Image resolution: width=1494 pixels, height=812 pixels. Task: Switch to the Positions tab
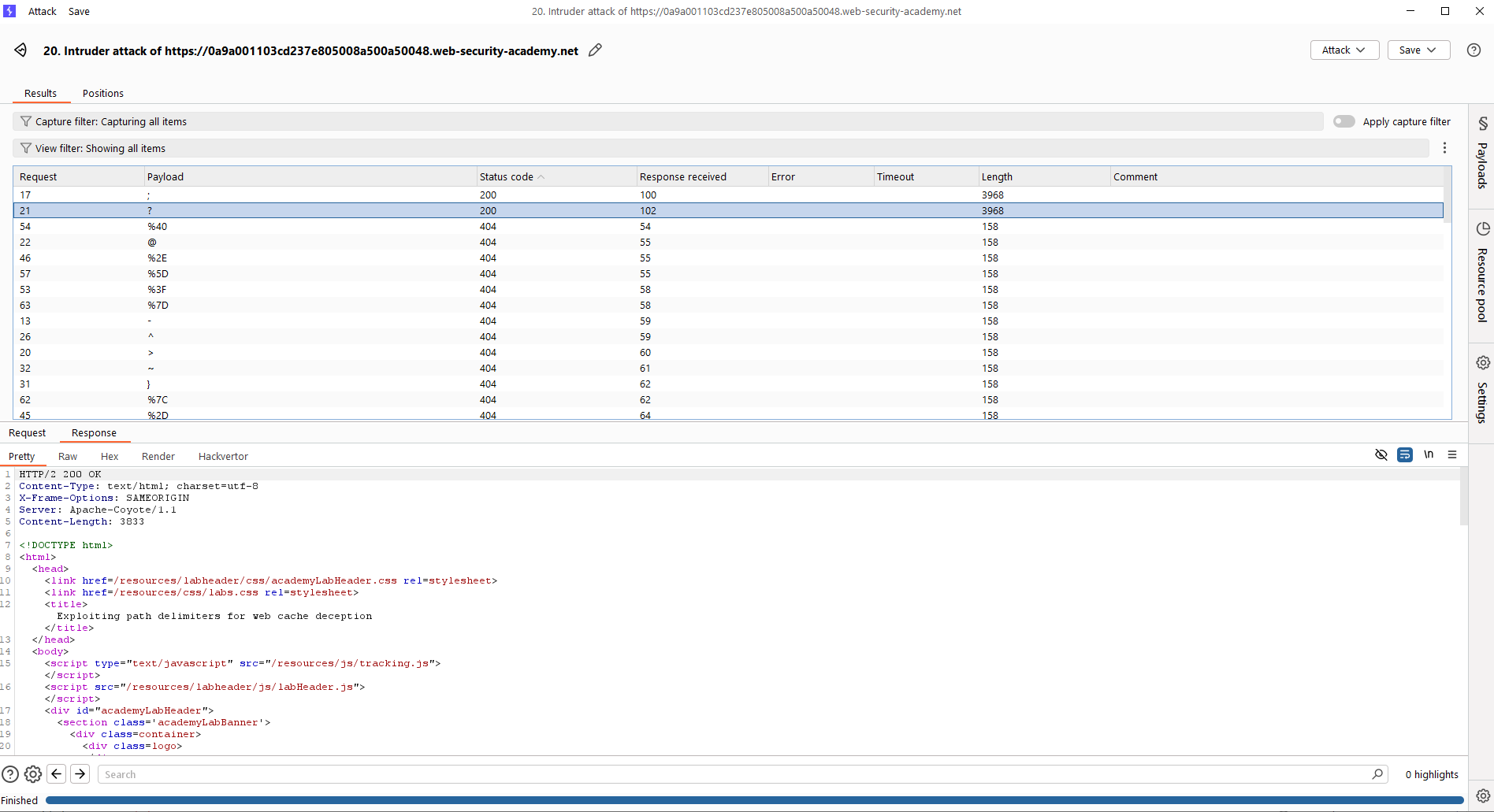click(x=103, y=94)
